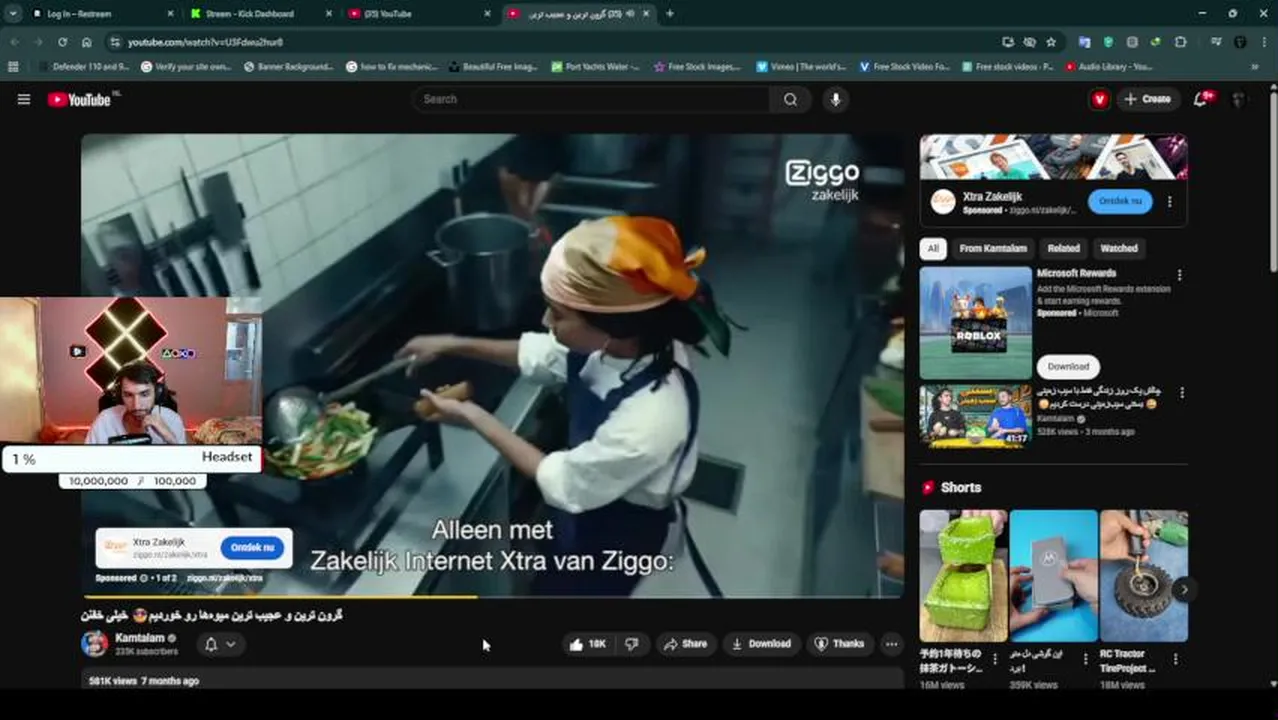Screen dimensions: 1278x720
Task: Start voice search with microphone icon
Action: click(x=835, y=99)
